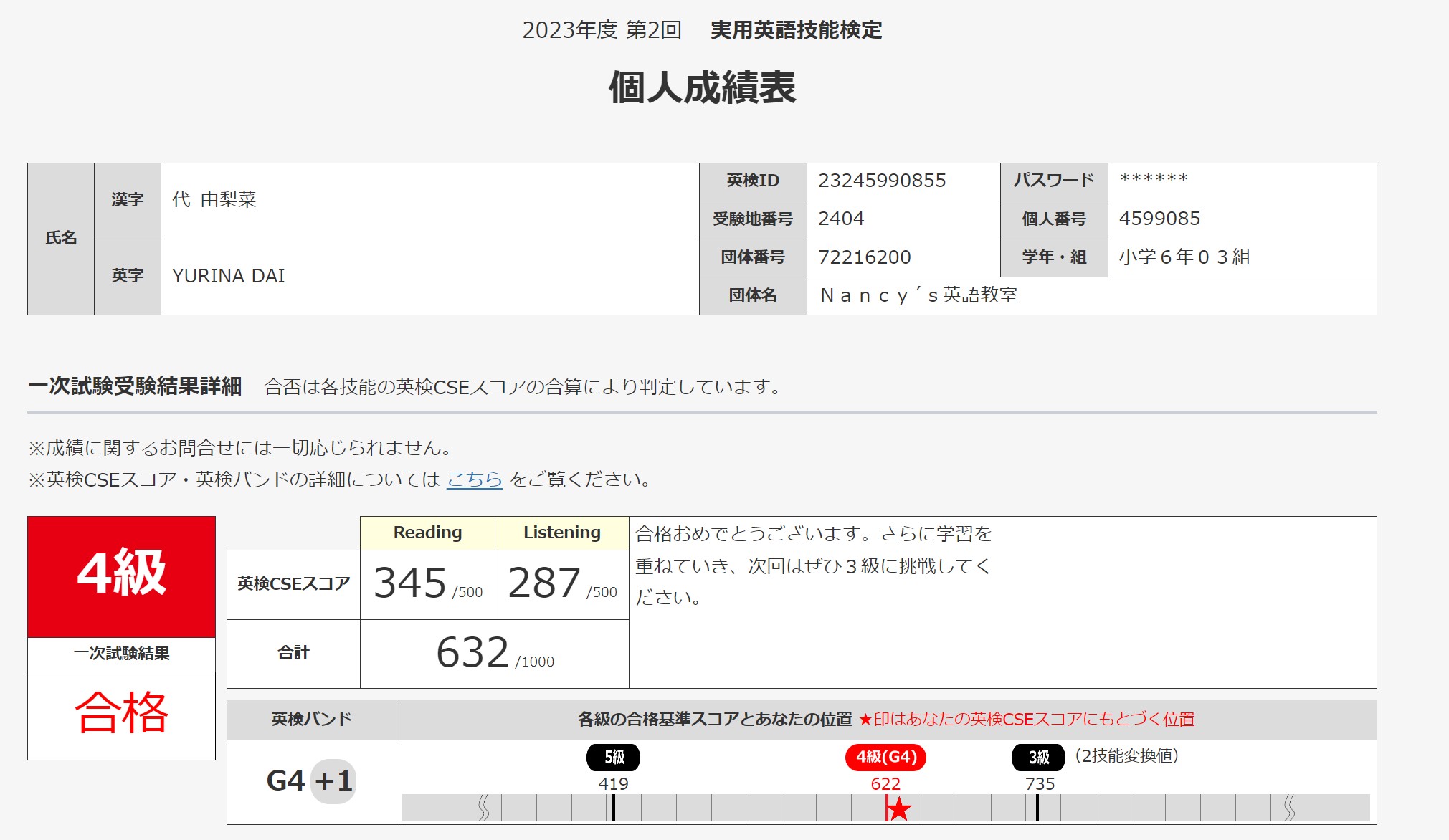Click the 団体名 label cell
Screen dimensions: 1449x840
[753, 295]
